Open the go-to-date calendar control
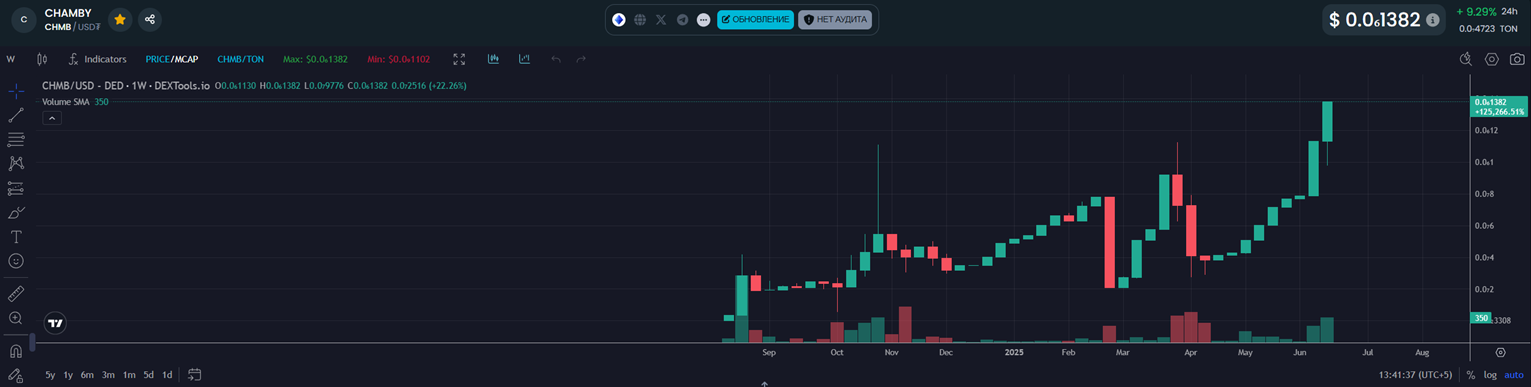 coord(194,375)
